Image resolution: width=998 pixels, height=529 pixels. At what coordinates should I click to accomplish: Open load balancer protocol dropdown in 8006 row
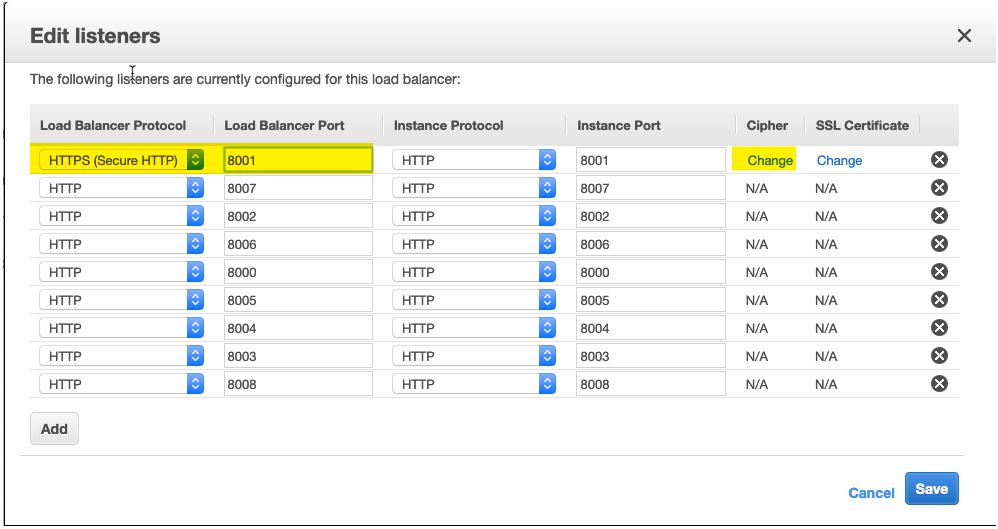tap(121, 244)
